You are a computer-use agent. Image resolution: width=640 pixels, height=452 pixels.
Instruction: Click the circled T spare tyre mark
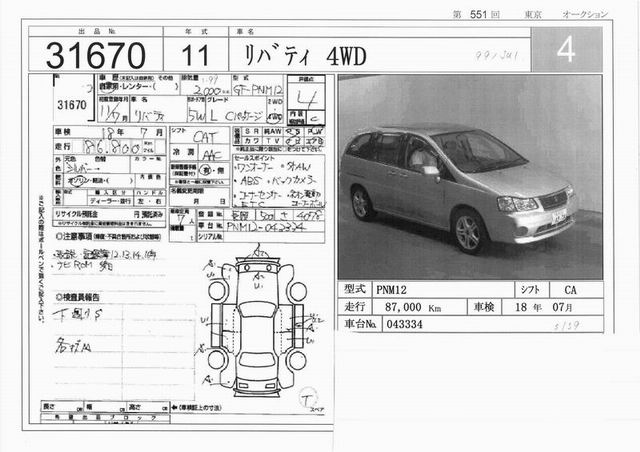click(308, 399)
